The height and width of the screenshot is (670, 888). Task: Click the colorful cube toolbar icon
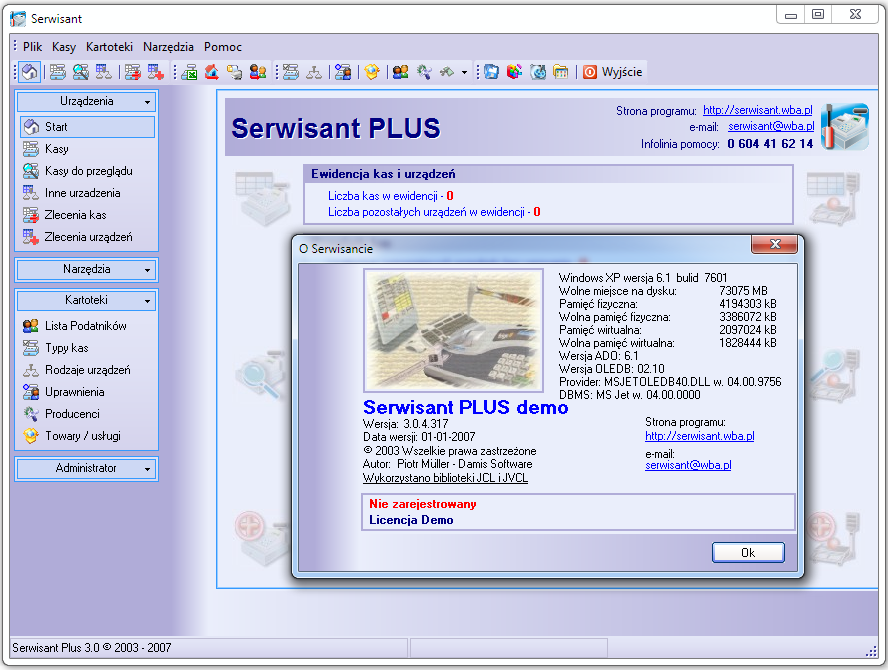(515, 72)
